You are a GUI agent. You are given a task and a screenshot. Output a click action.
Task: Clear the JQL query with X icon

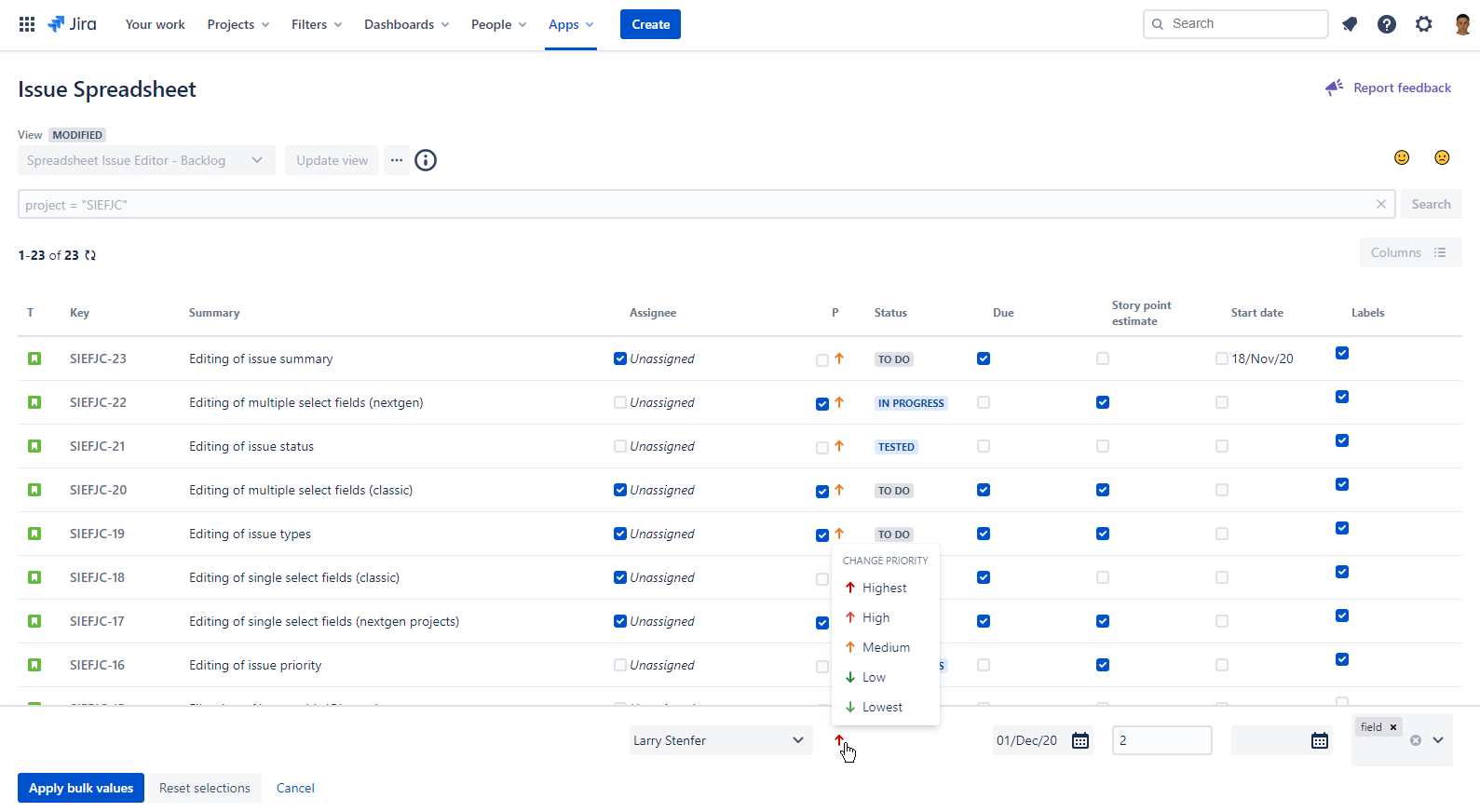1381,204
